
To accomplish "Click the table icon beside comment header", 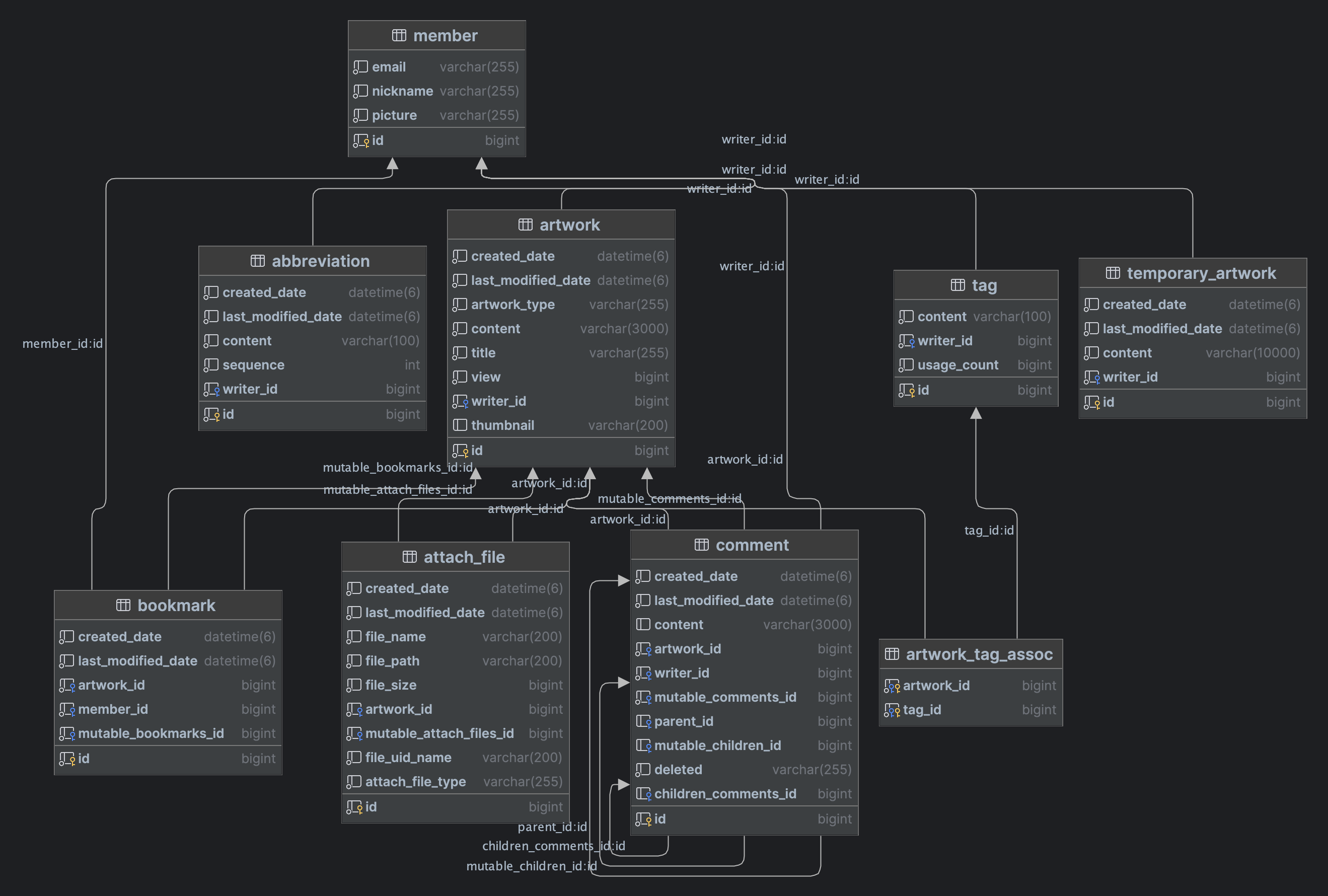I will 702,545.
